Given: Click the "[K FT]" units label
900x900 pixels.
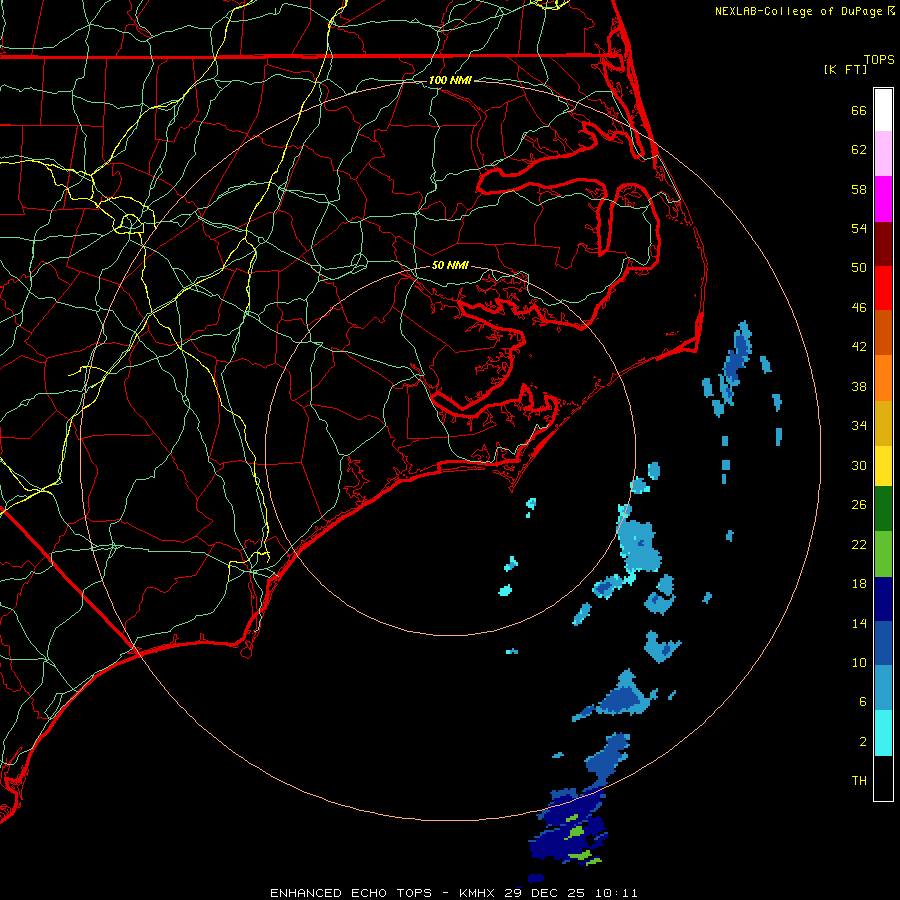Looking at the screenshot, I should tap(845, 69).
